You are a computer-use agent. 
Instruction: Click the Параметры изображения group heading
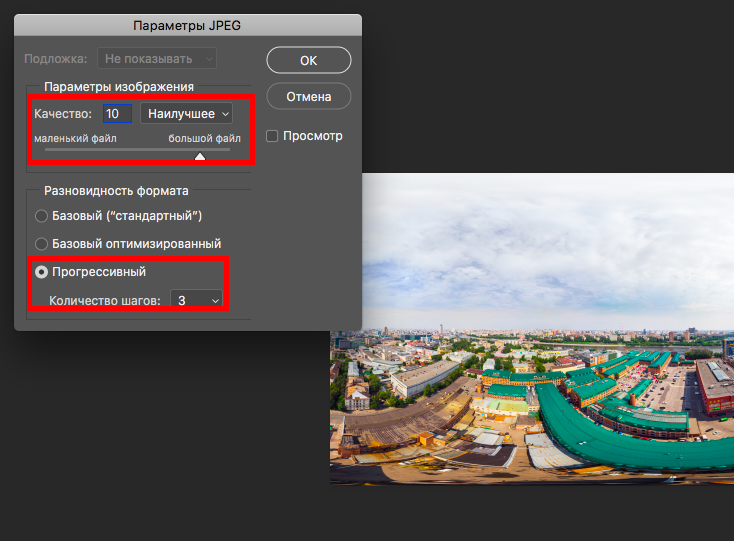coord(119,87)
